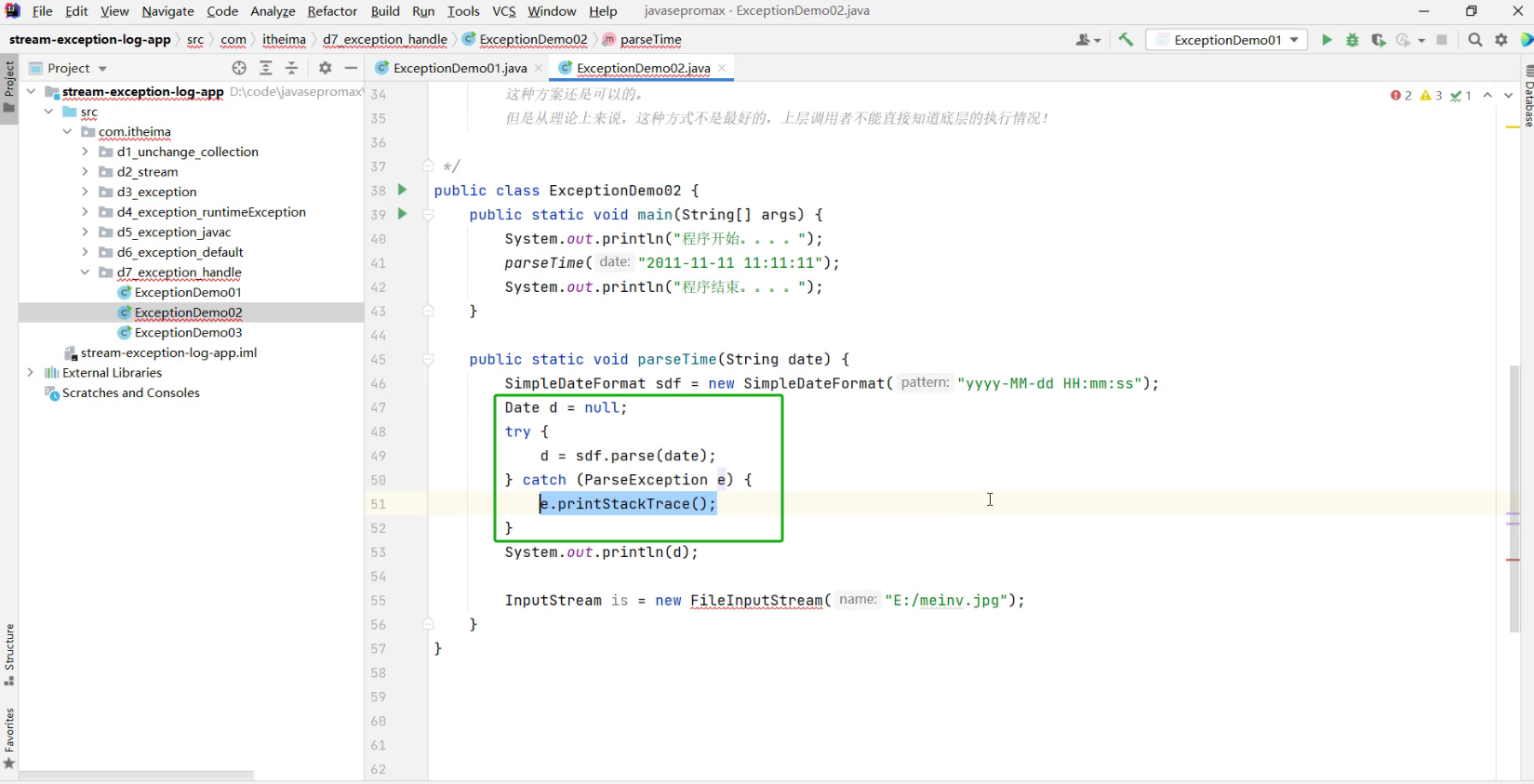Click itheima breadcrumb in navigation bar
This screenshot has height=784, width=1534.
pyautogui.click(x=284, y=40)
